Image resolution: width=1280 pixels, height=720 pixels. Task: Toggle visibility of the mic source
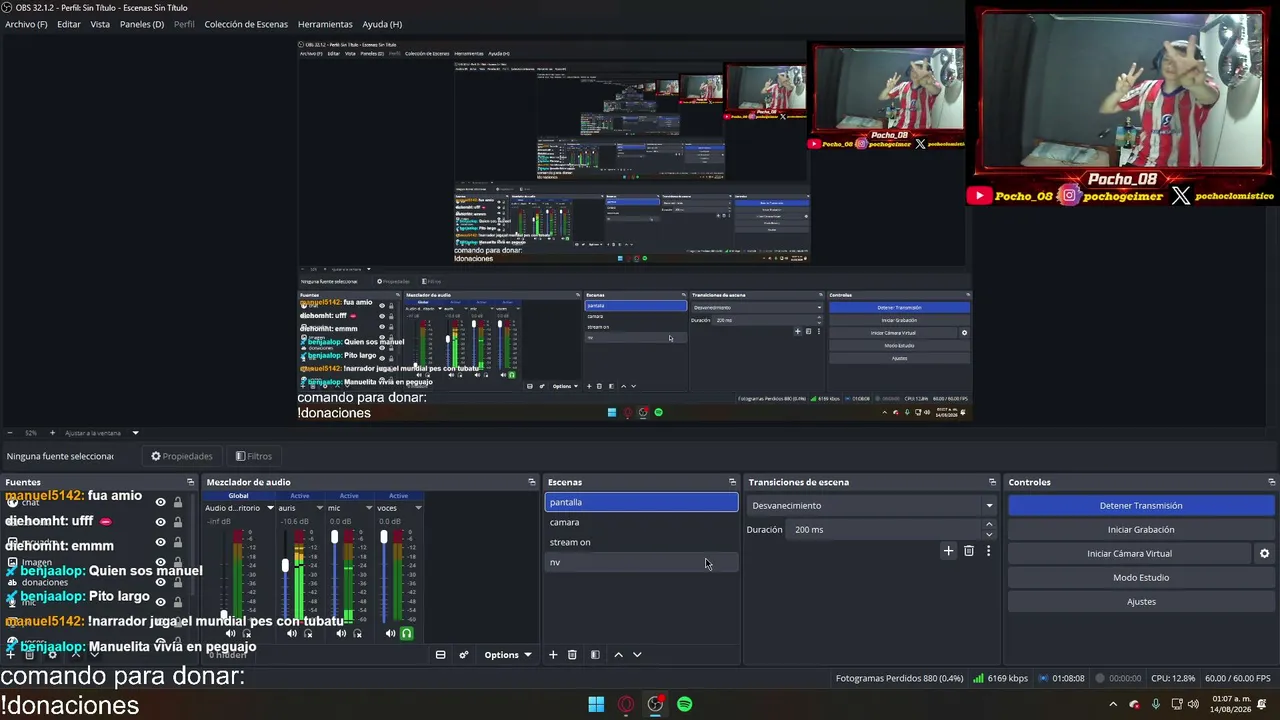coord(160,602)
